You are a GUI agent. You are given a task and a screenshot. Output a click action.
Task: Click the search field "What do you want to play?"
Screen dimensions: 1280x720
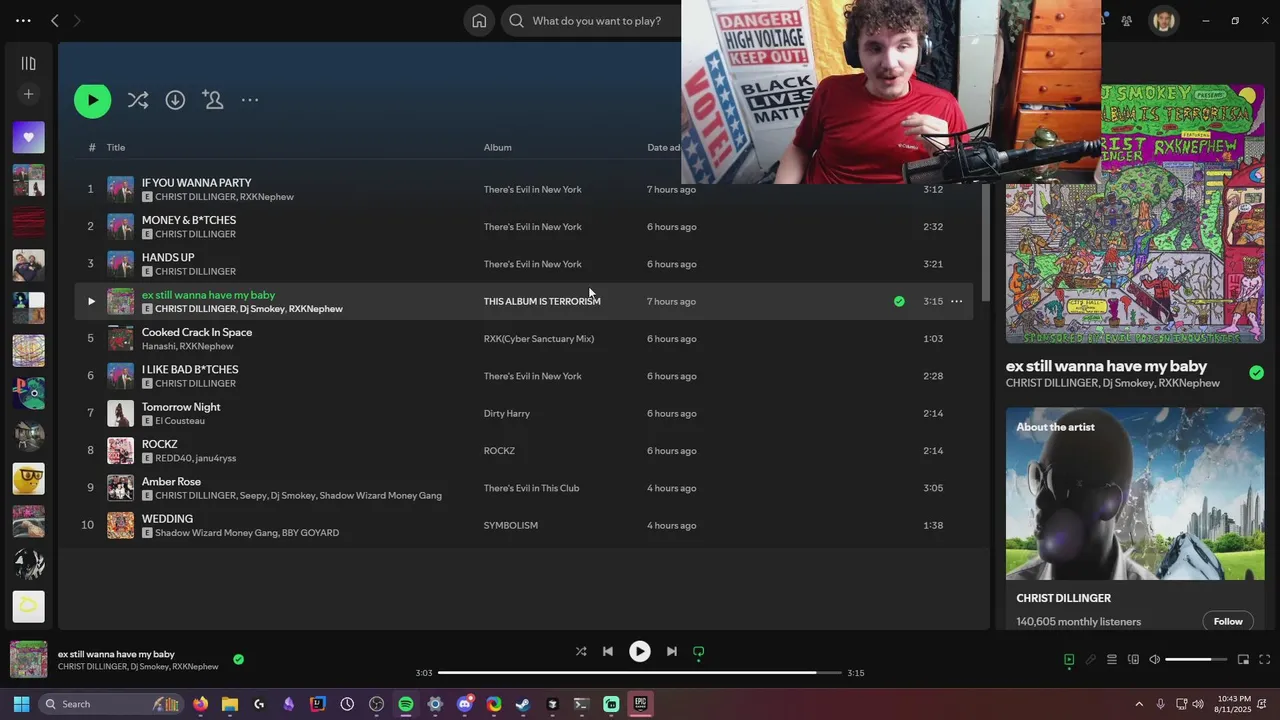pos(596,20)
